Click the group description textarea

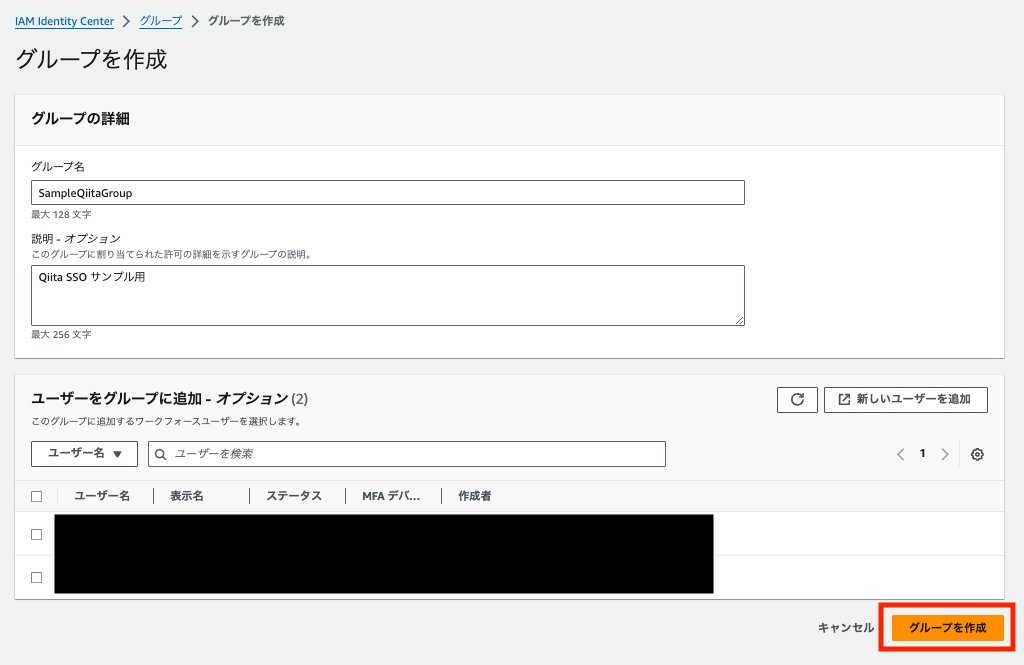coord(387,295)
